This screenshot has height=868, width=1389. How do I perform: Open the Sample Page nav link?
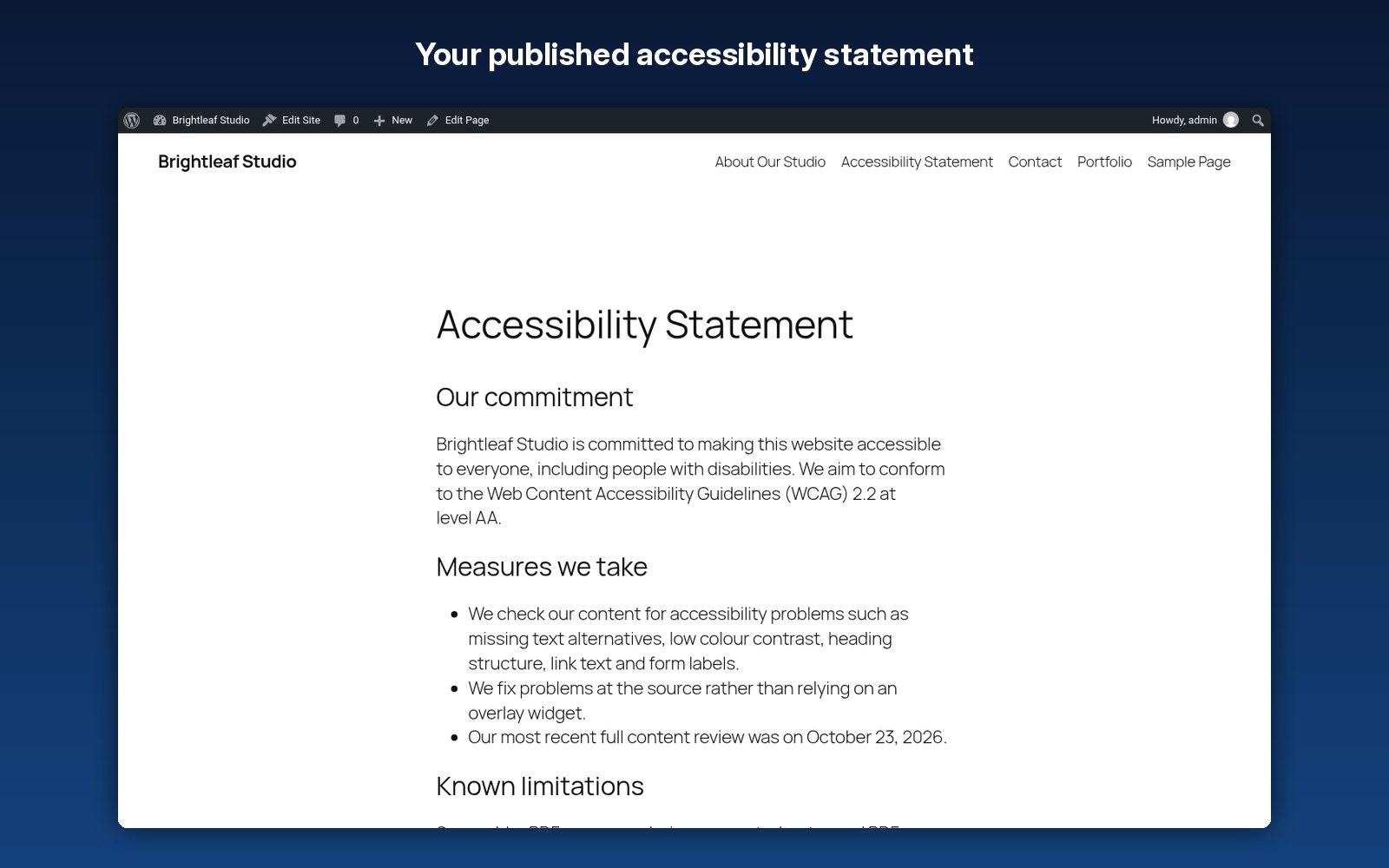click(1188, 161)
